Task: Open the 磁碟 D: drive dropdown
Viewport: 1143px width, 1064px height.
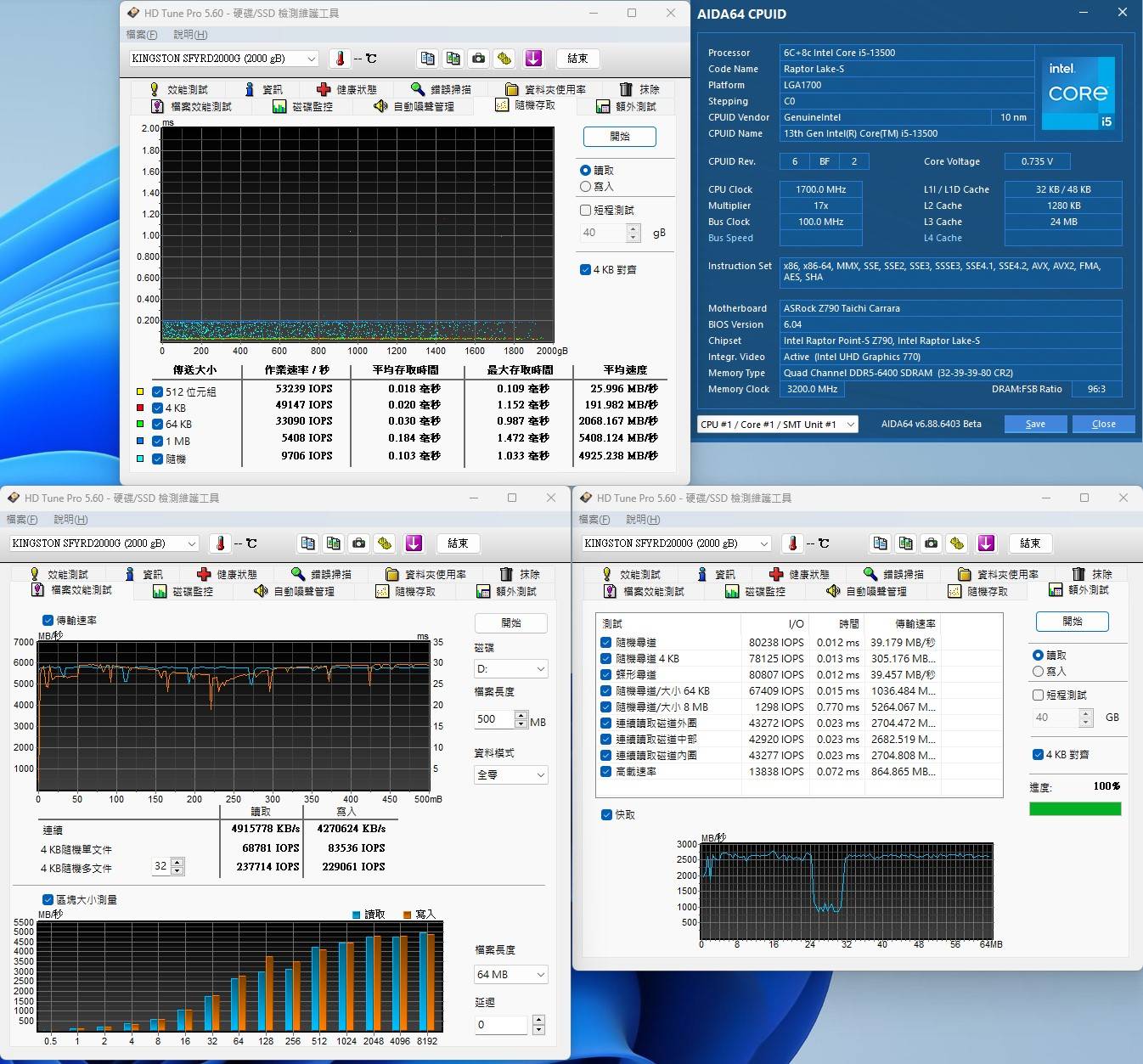Action: click(x=510, y=669)
